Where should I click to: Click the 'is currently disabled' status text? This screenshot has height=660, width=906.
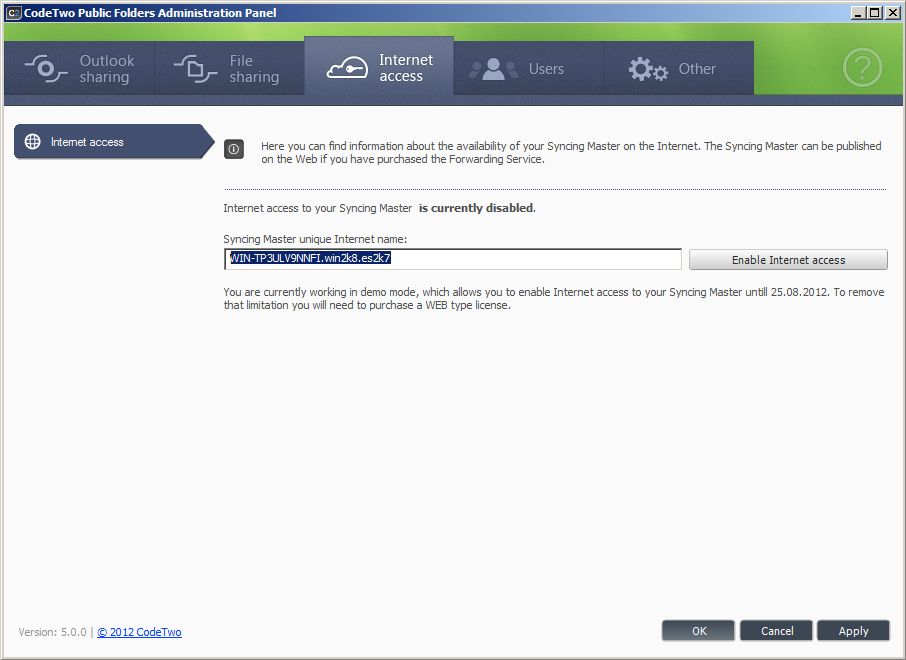point(476,208)
